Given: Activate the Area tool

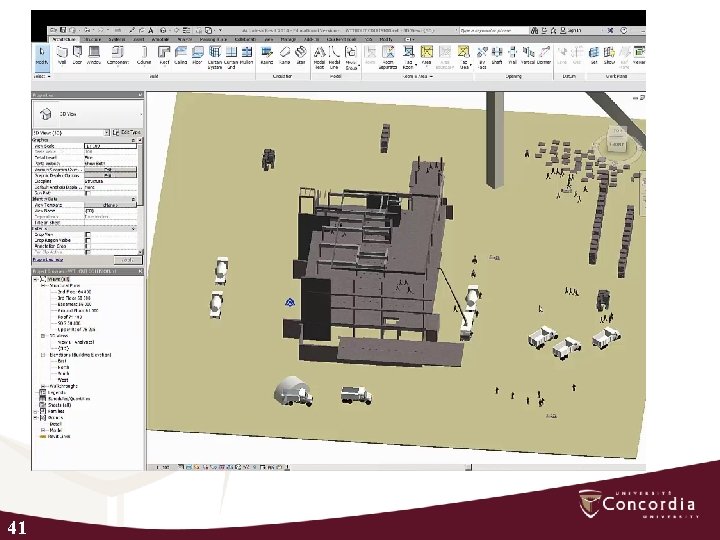Looking at the screenshot, I should point(427,56).
